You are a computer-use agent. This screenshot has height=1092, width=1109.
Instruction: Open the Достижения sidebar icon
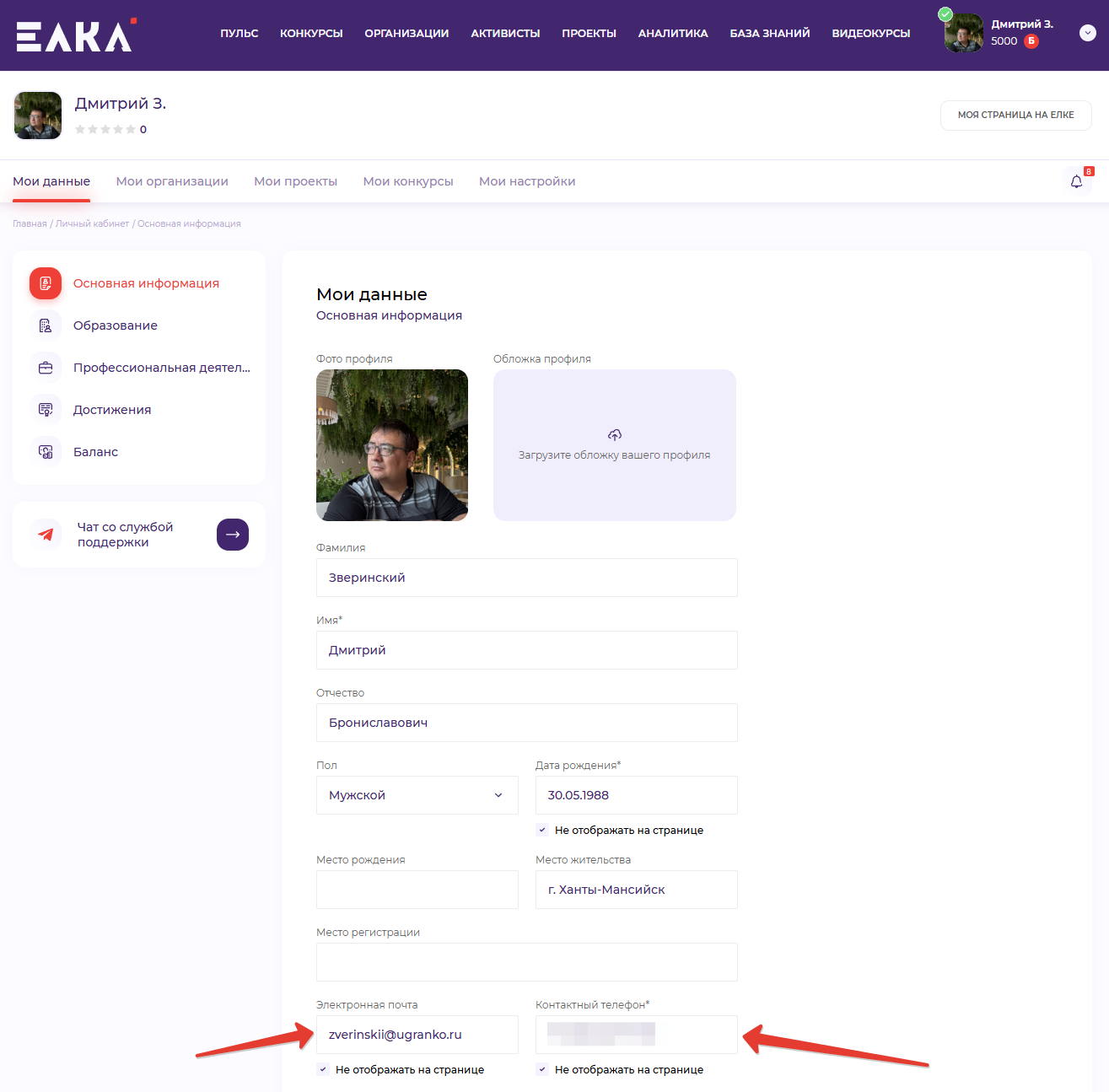46,410
